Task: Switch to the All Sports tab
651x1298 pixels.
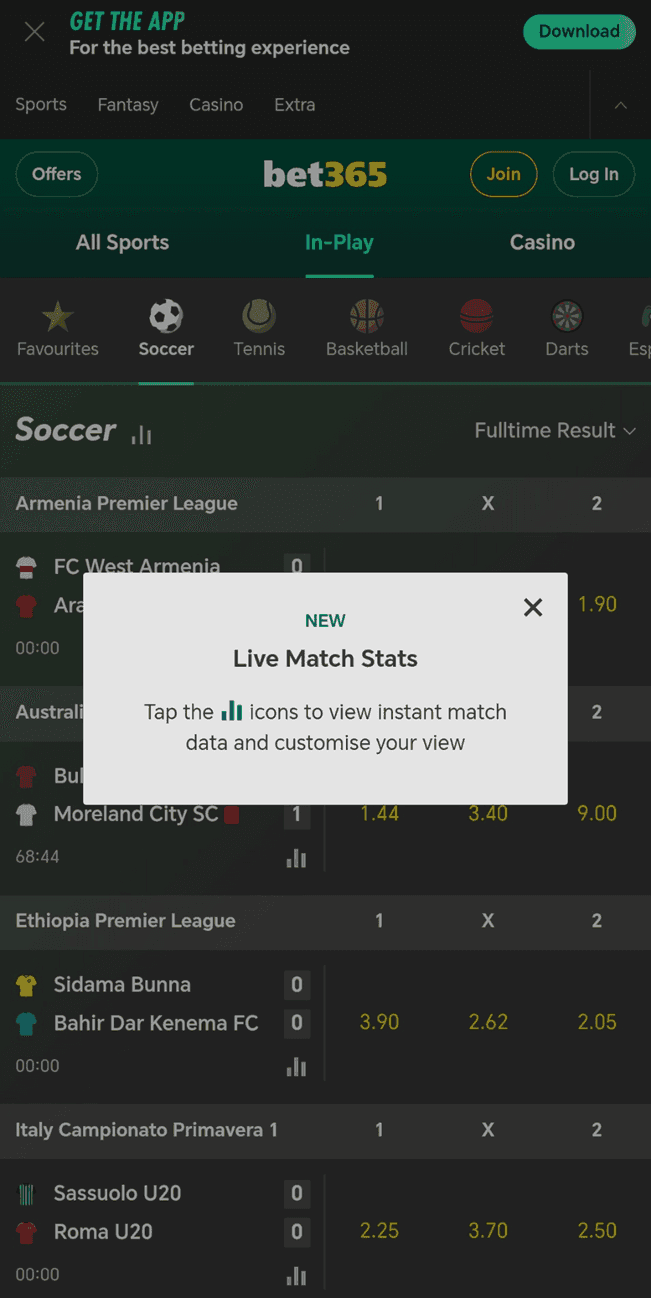Action: click(x=122, y=242)
